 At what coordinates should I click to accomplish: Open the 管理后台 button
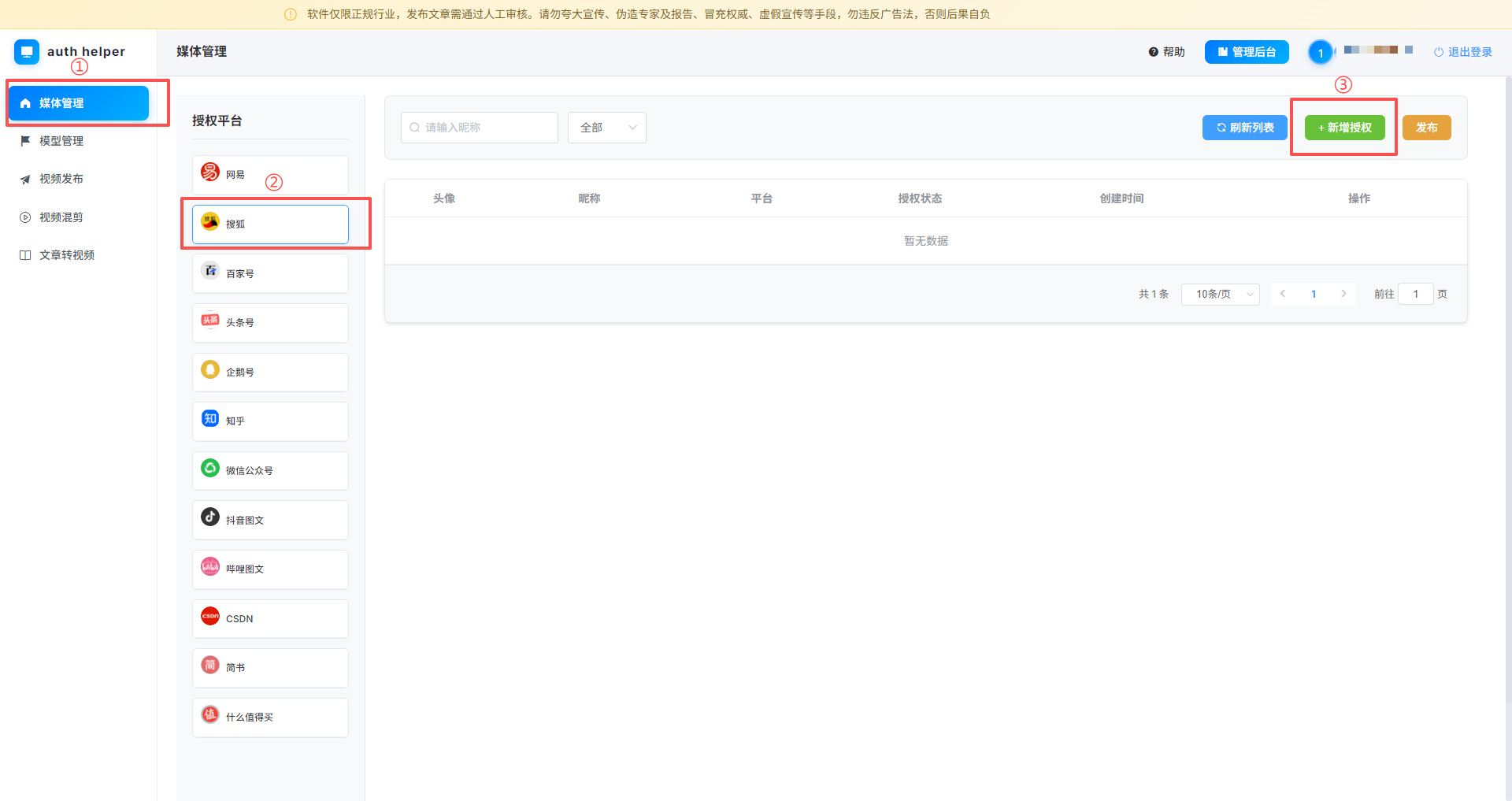click(1247, 52)
